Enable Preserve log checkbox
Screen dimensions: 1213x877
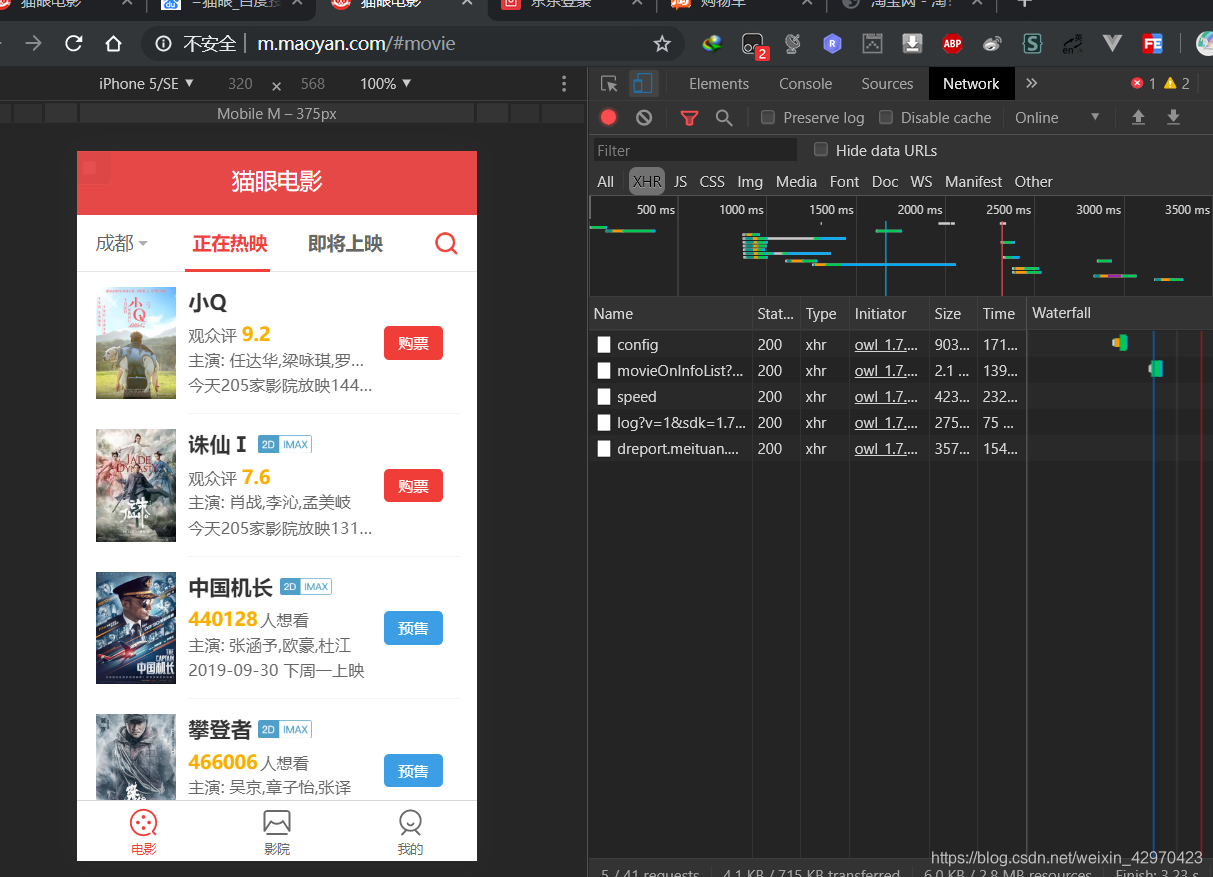tap(768, 117)
